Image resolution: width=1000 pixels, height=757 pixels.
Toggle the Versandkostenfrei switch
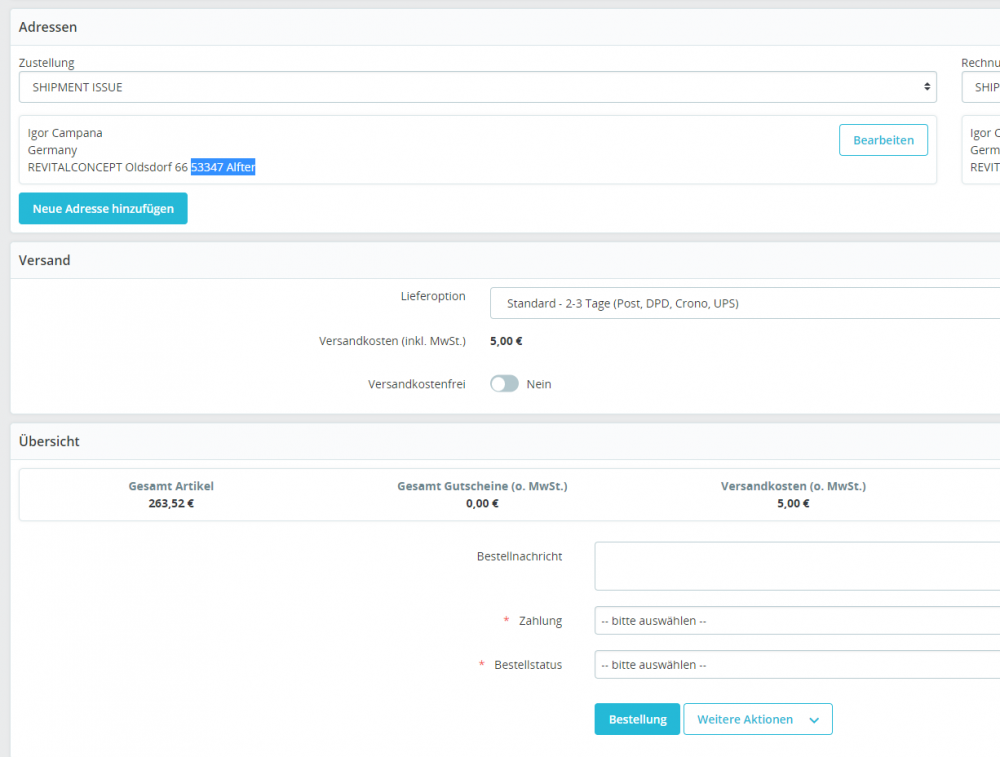coord(504,384)
